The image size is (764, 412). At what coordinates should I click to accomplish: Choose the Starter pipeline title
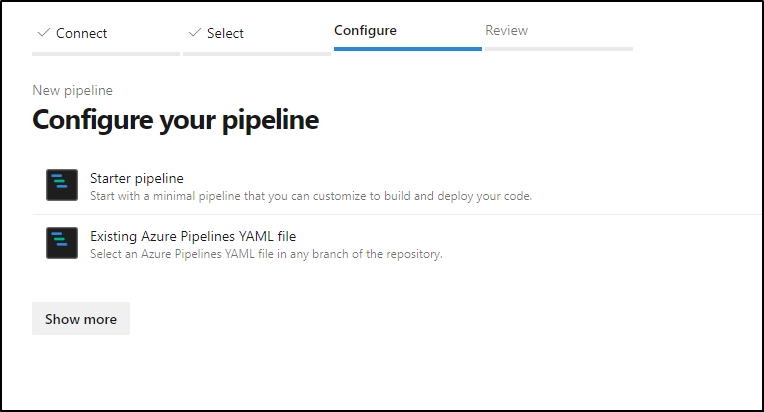point(137,178)
